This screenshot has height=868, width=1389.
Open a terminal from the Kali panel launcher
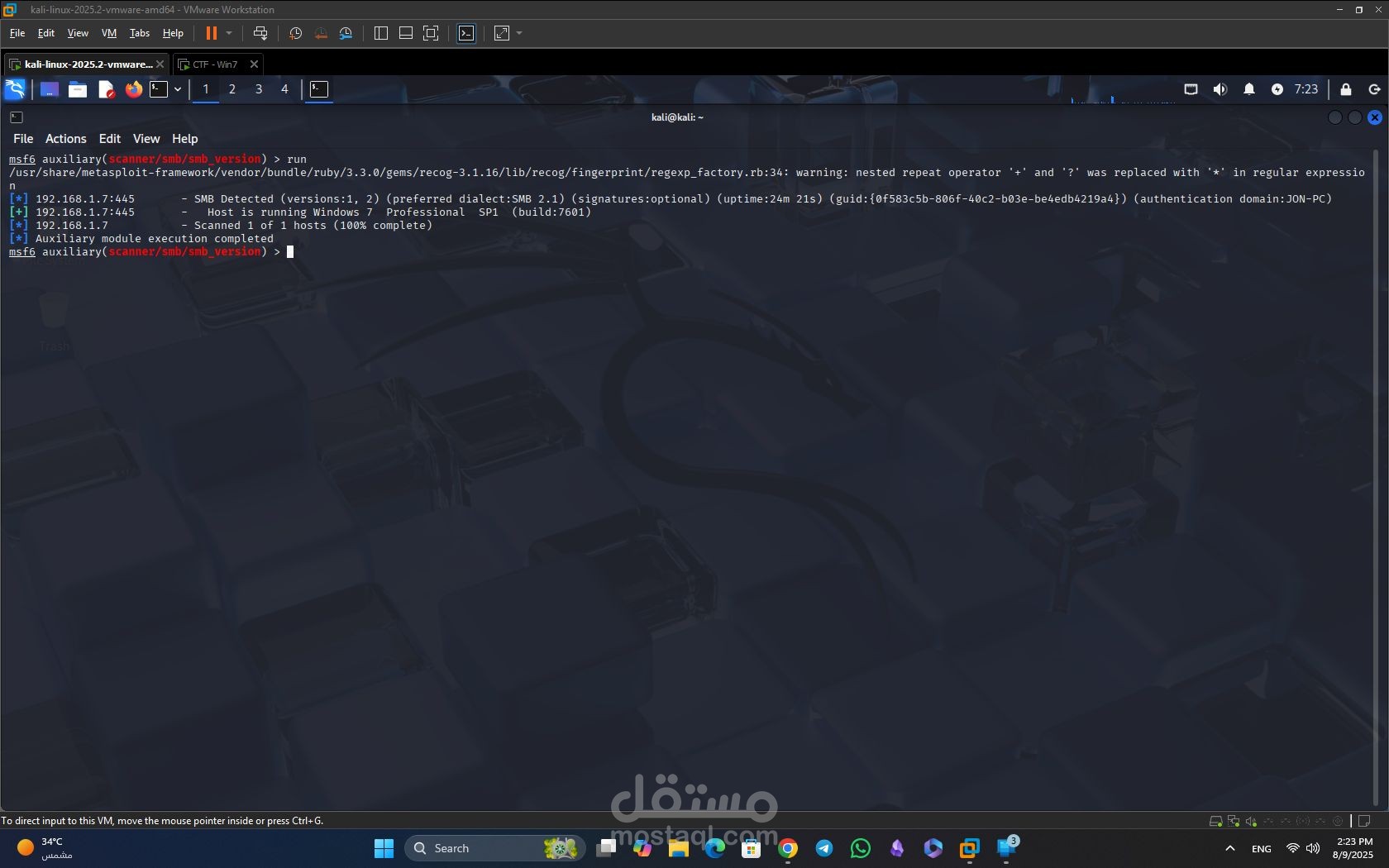159,89
